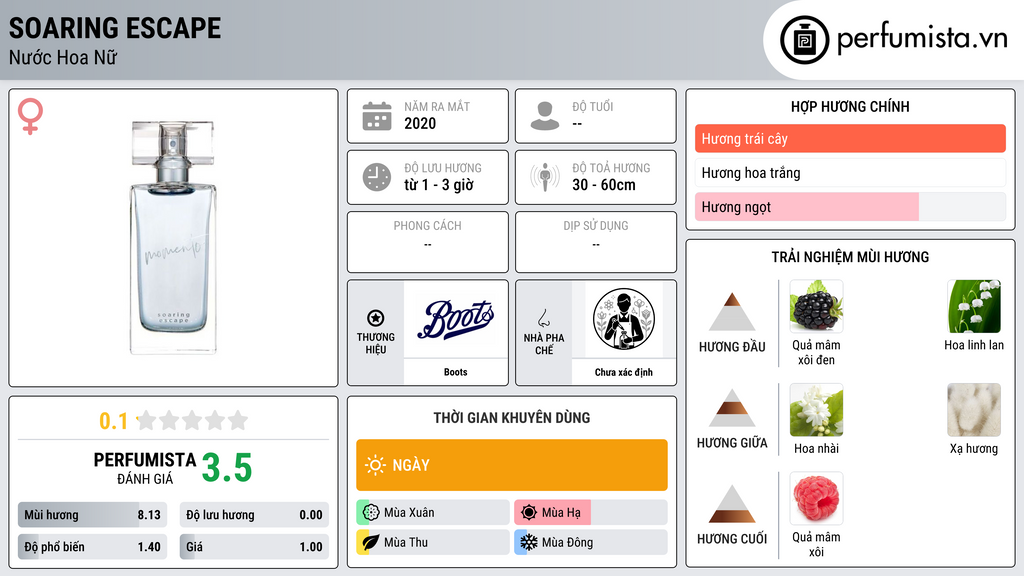Click the clock icon for Độ lưu hương
1024x576 pixels.
click(377, 177)
